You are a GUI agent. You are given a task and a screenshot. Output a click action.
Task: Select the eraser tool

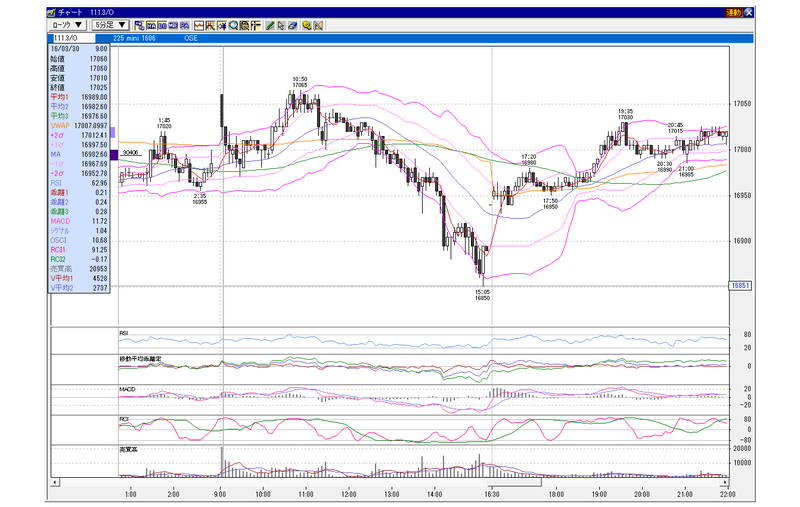tap(293, 26)
